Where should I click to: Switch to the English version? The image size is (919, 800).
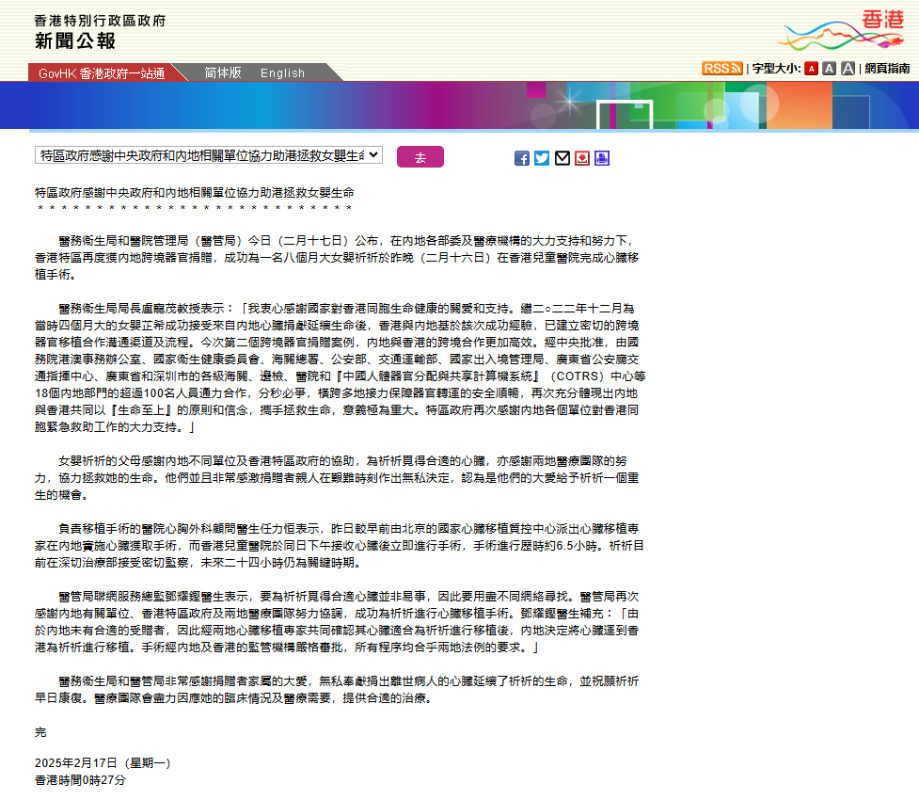click(283, 73)
